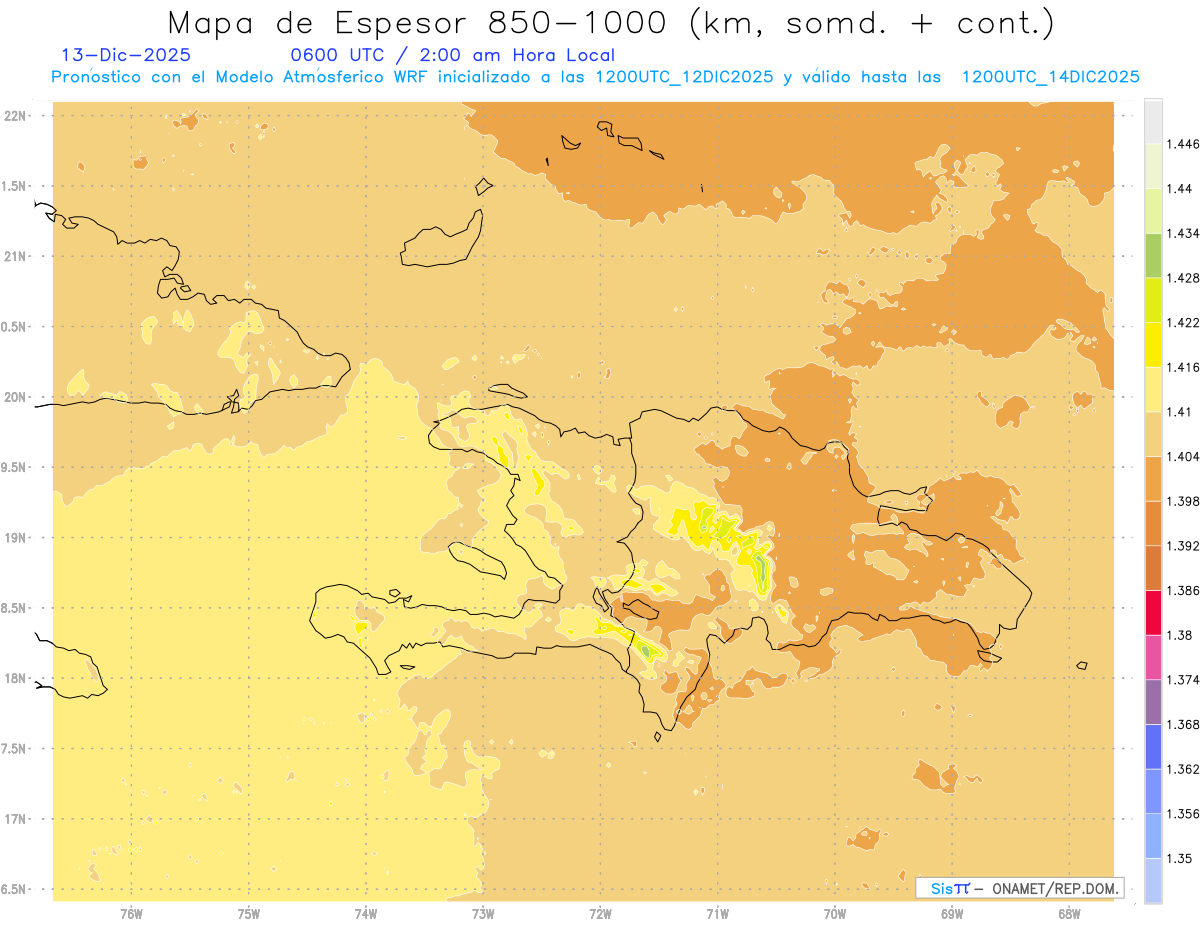Viewport: 1200px width, 927px height.
Task: Click the legend value 1.368
Action: (1184, 724)
